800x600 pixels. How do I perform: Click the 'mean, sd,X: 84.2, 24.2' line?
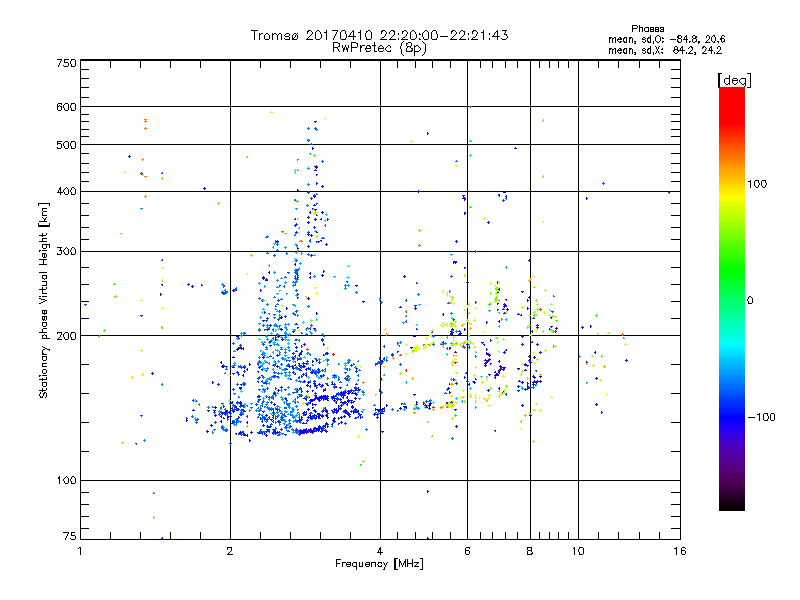coord(665,51)
